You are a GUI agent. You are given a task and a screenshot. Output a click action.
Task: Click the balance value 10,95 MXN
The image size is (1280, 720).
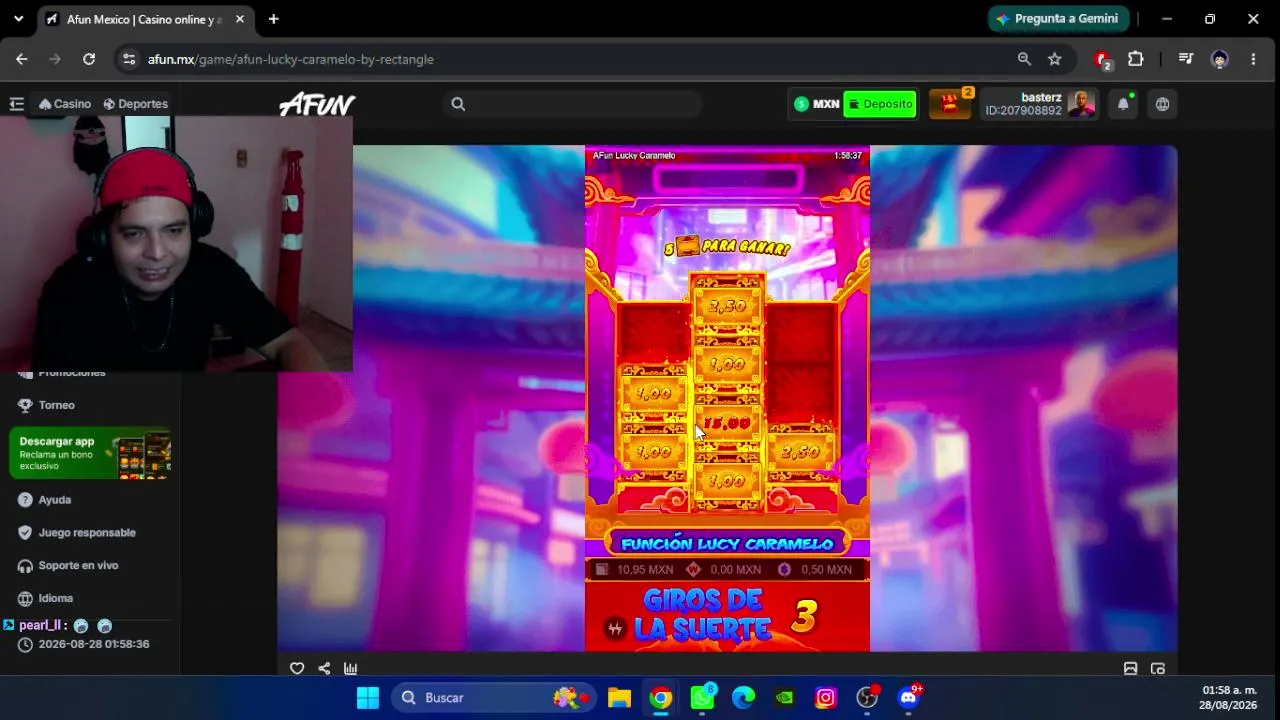pos(645,570)
